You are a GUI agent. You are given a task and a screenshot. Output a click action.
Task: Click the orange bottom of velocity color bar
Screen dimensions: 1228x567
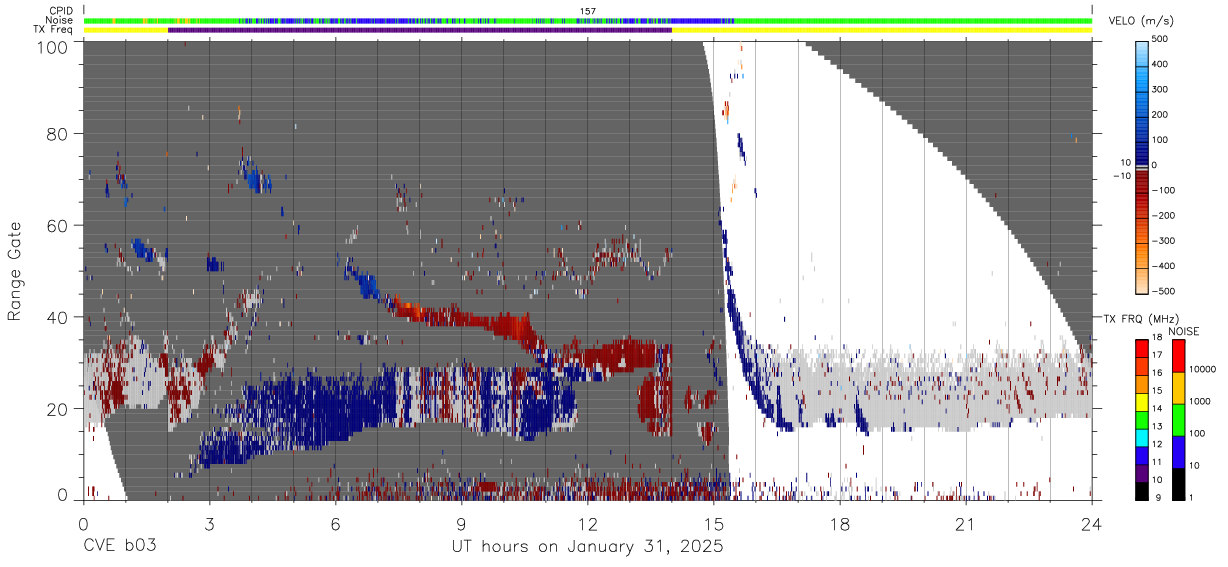click(1142, 280)
